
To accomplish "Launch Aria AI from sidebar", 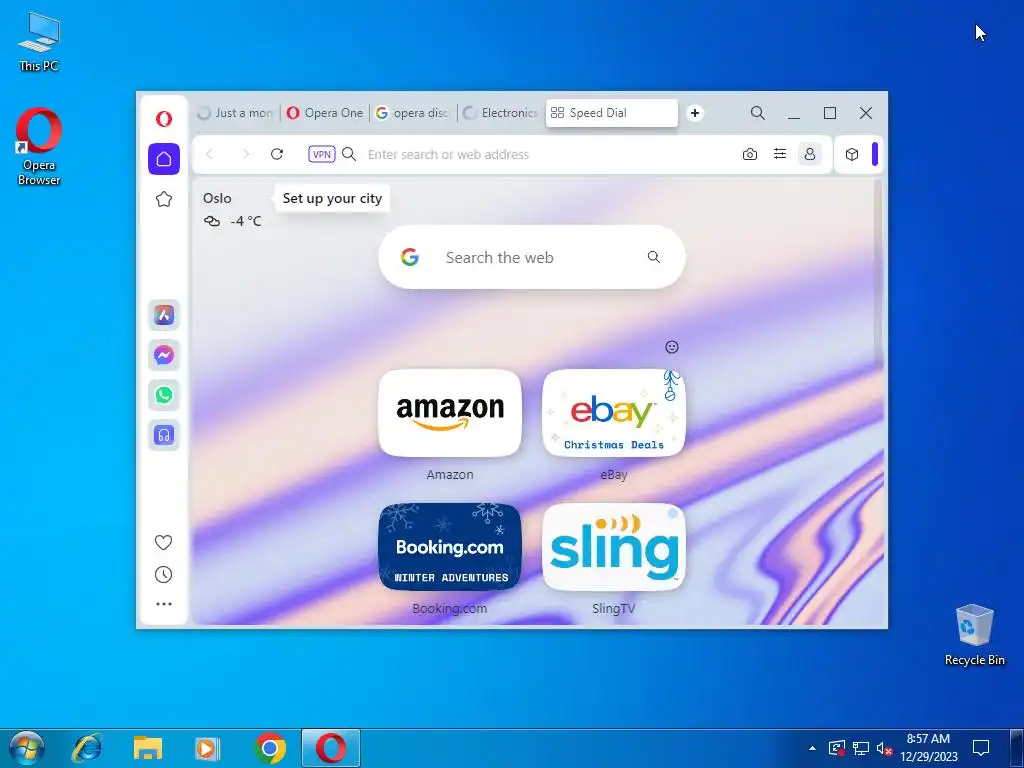I will 164,315.
